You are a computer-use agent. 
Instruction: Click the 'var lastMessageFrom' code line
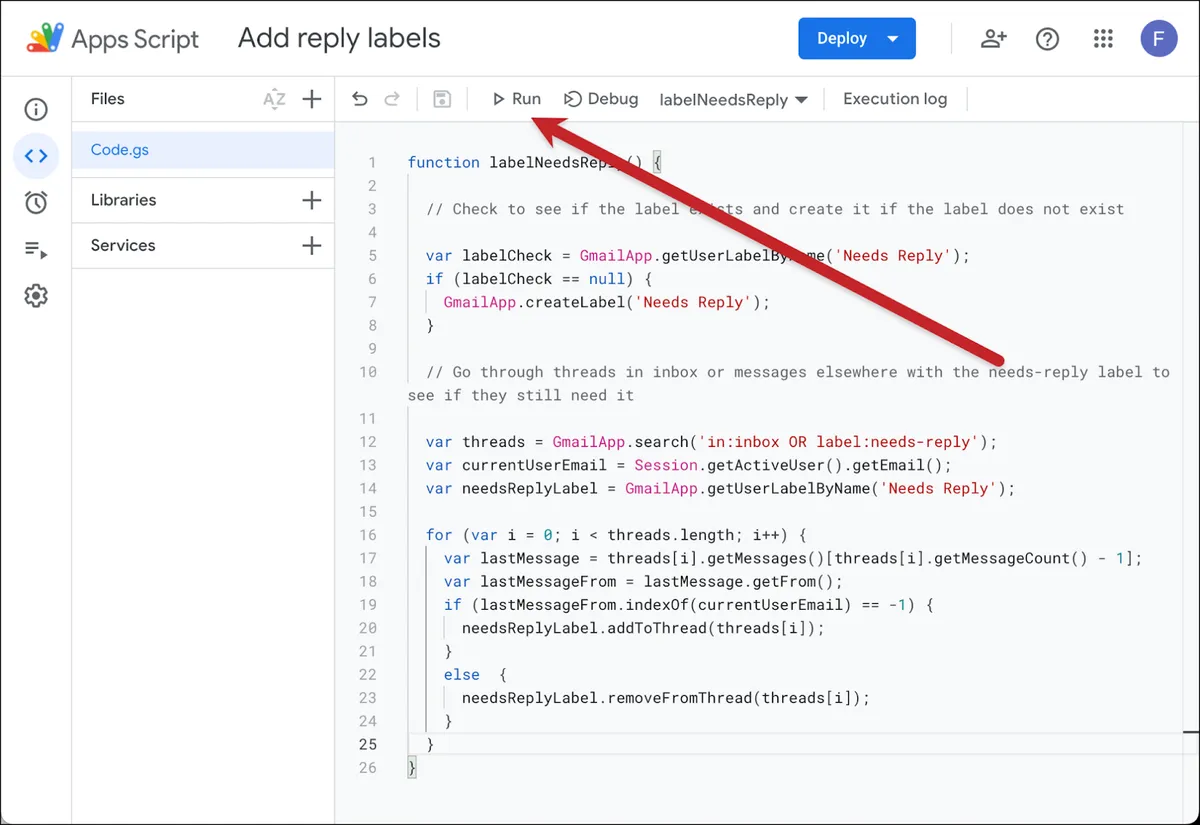(644, 581)
